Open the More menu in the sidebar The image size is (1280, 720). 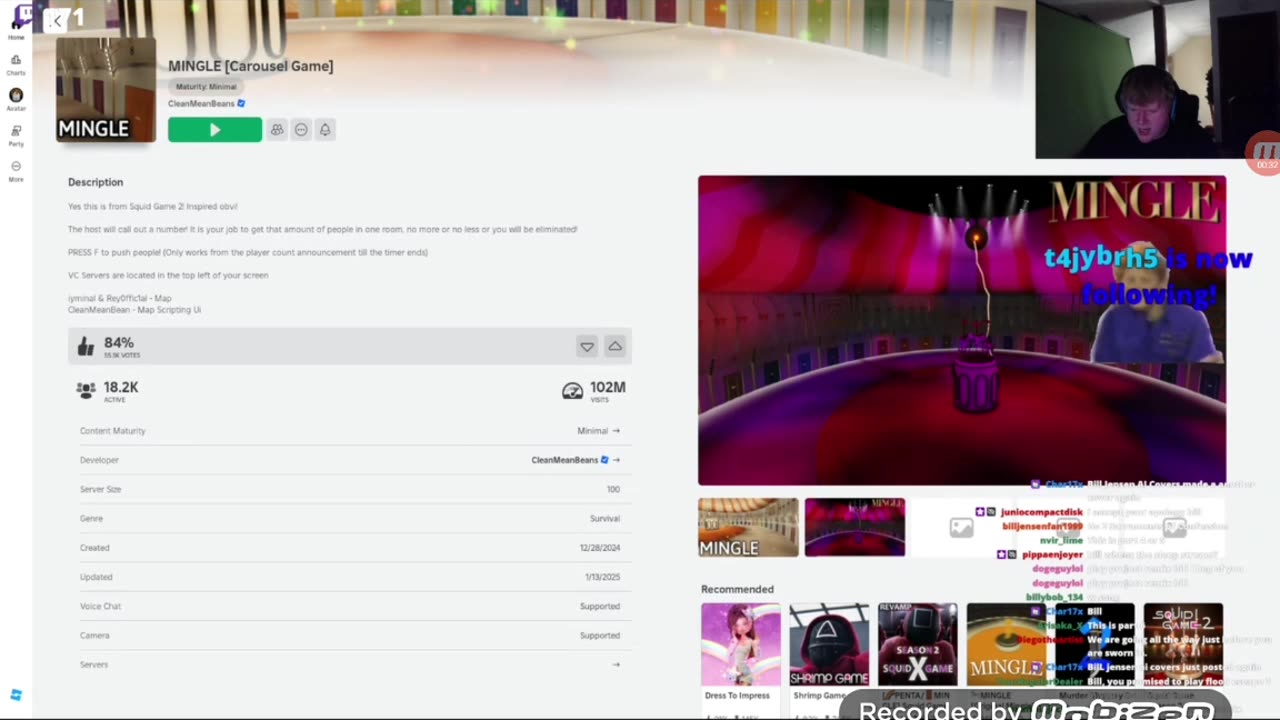tap(16, 171)
